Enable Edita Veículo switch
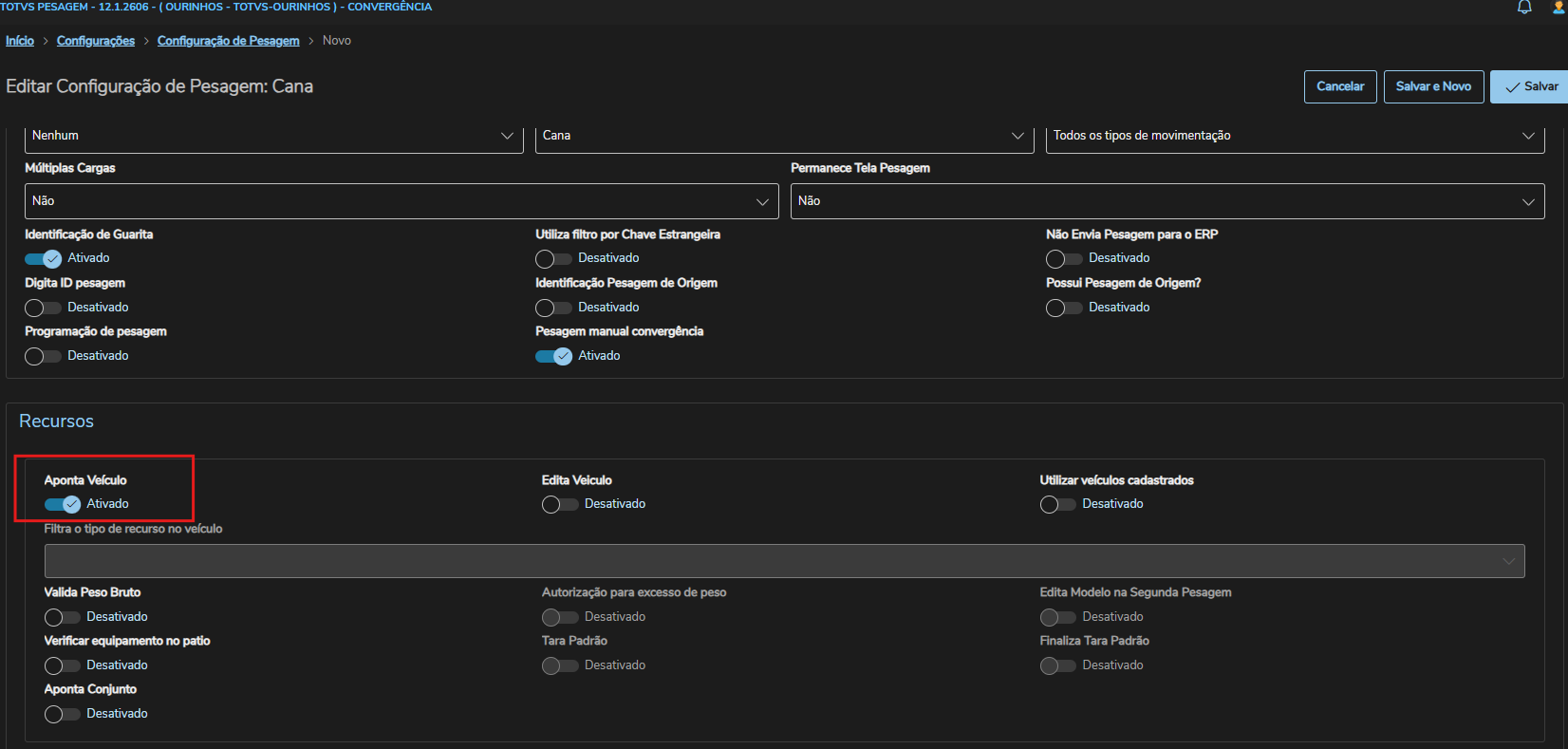Screen dimensions: 1568x749 pyautogui.click(x=560, y=504)
